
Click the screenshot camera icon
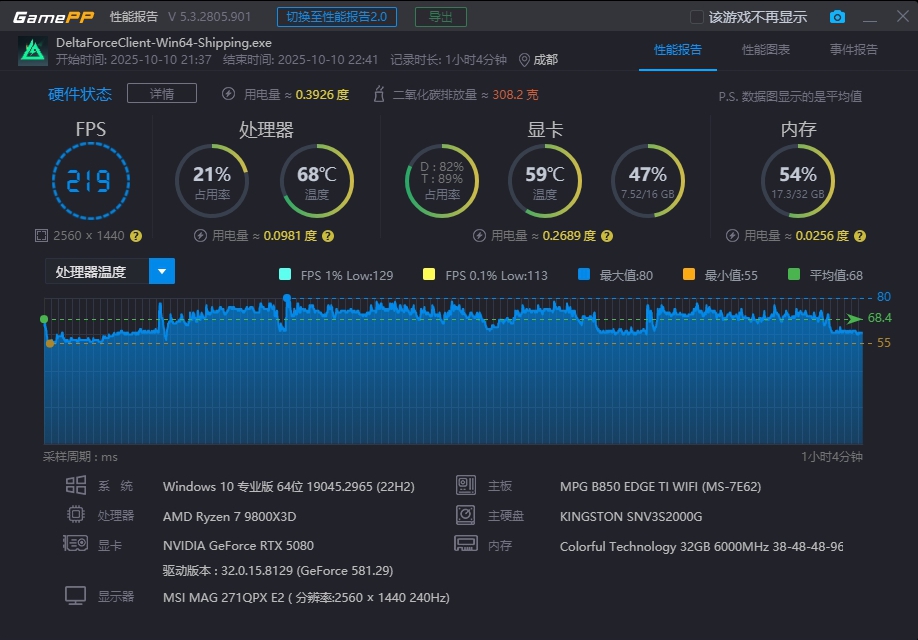pyautogui.click(x=837, y=17)
